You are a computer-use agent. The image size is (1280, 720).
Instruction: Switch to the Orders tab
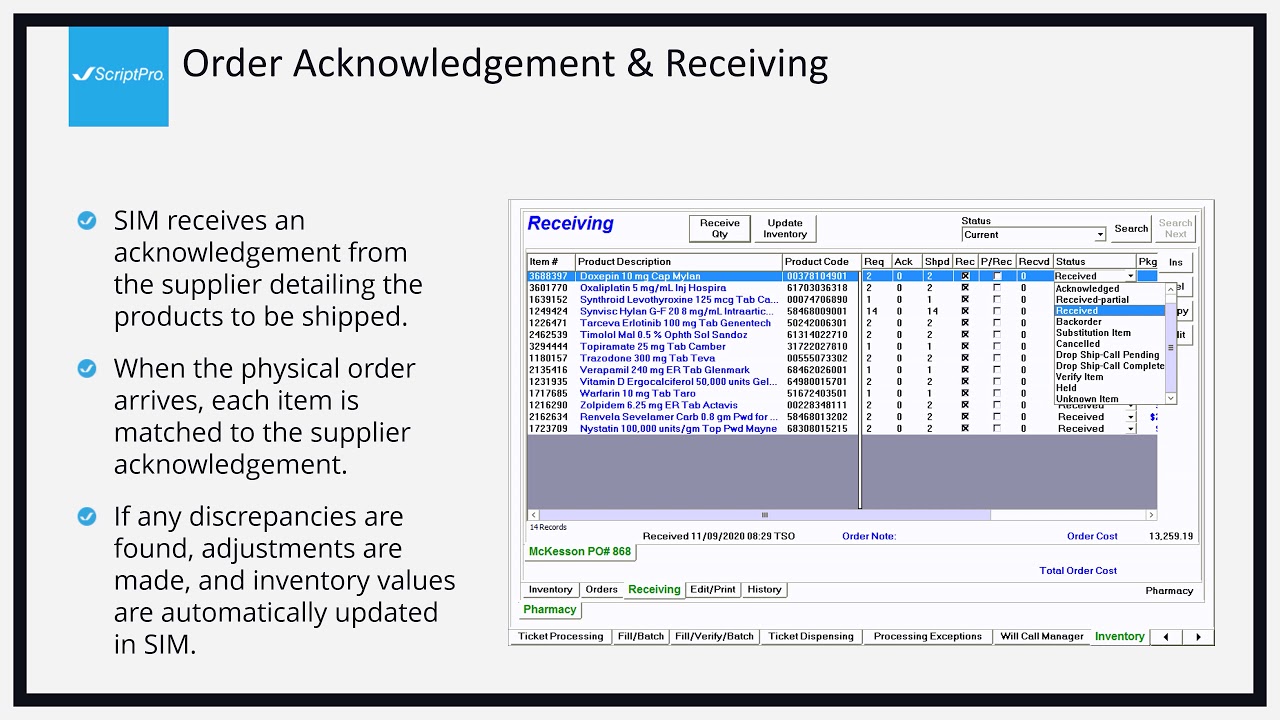point(601,590)
